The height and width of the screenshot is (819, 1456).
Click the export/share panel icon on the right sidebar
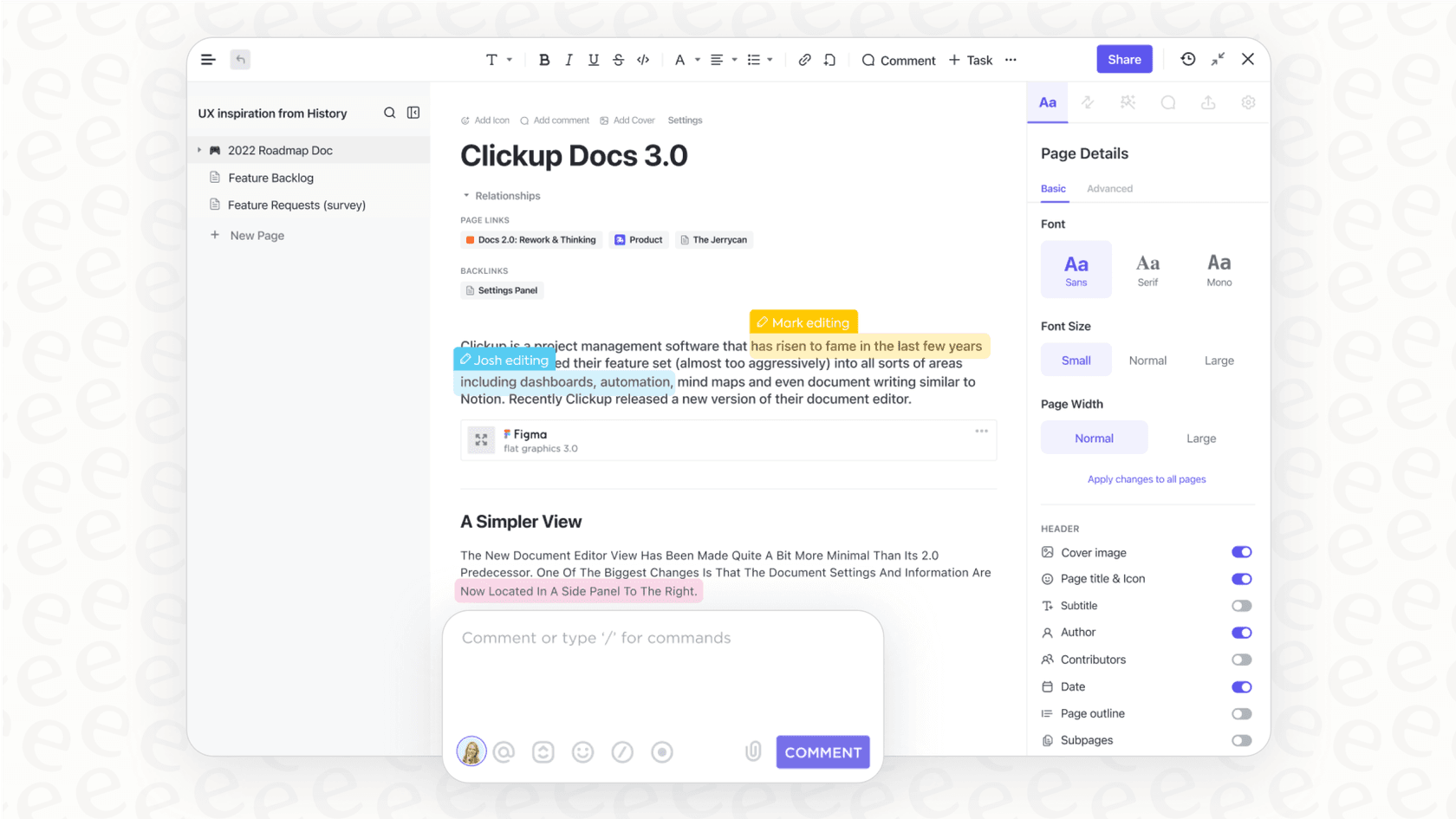pyautogui.click(x=1208, y=102)
